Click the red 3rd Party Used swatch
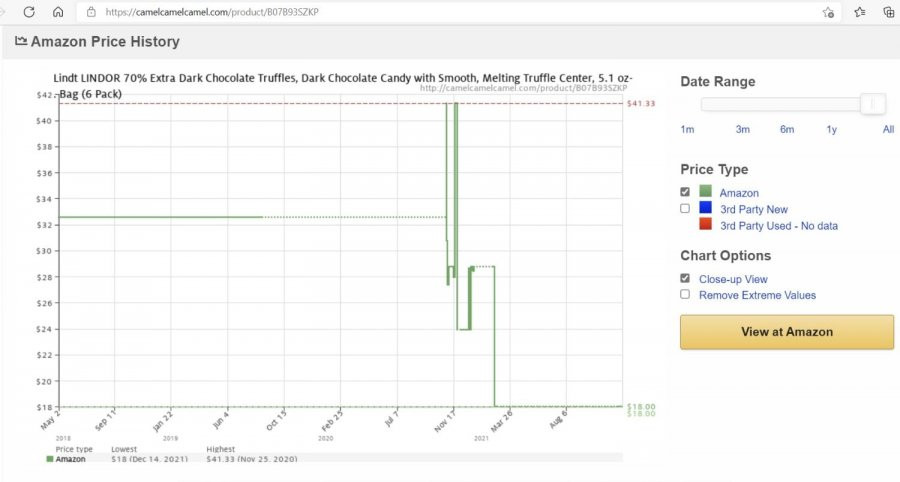This screenshot has height=482, width=900. [x=705, y=224]
